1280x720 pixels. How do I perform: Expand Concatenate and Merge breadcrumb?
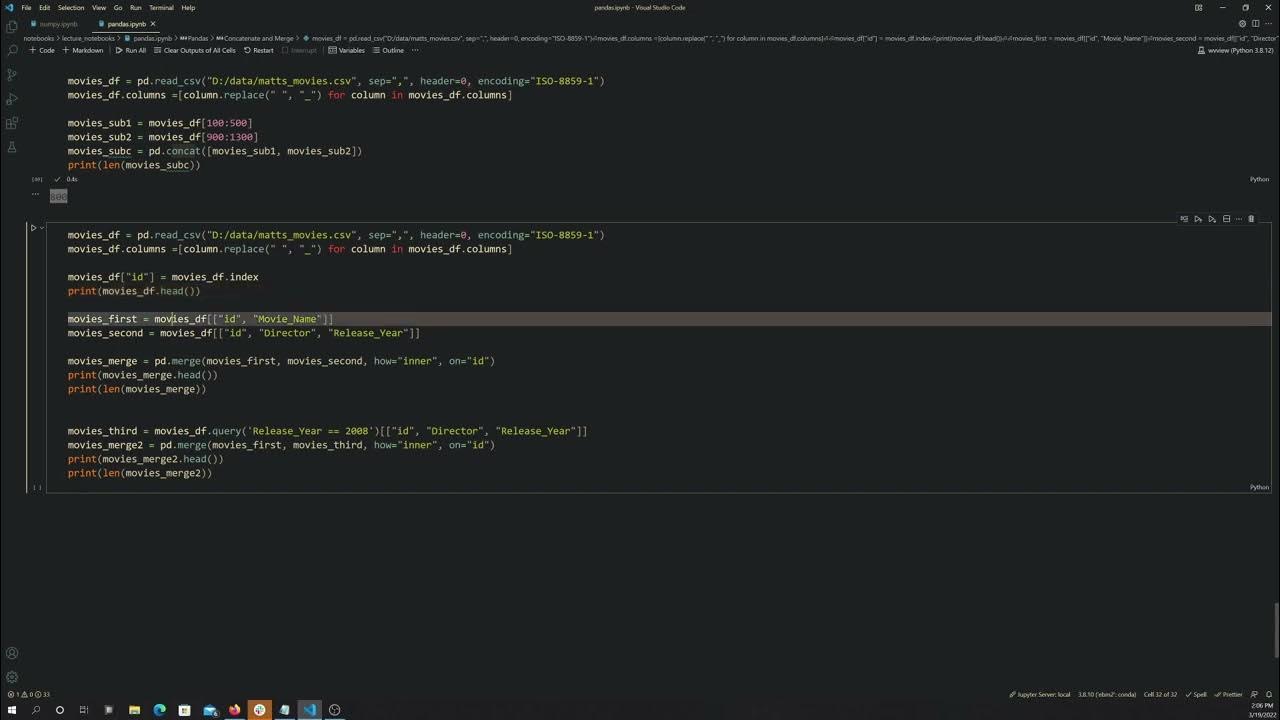click(255, 38)
